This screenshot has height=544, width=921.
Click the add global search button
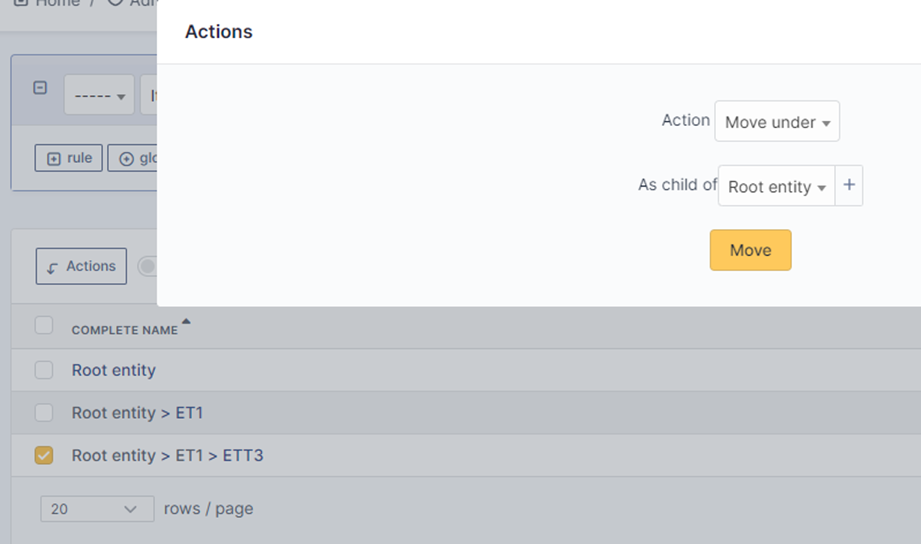click(x=133, y=158)
